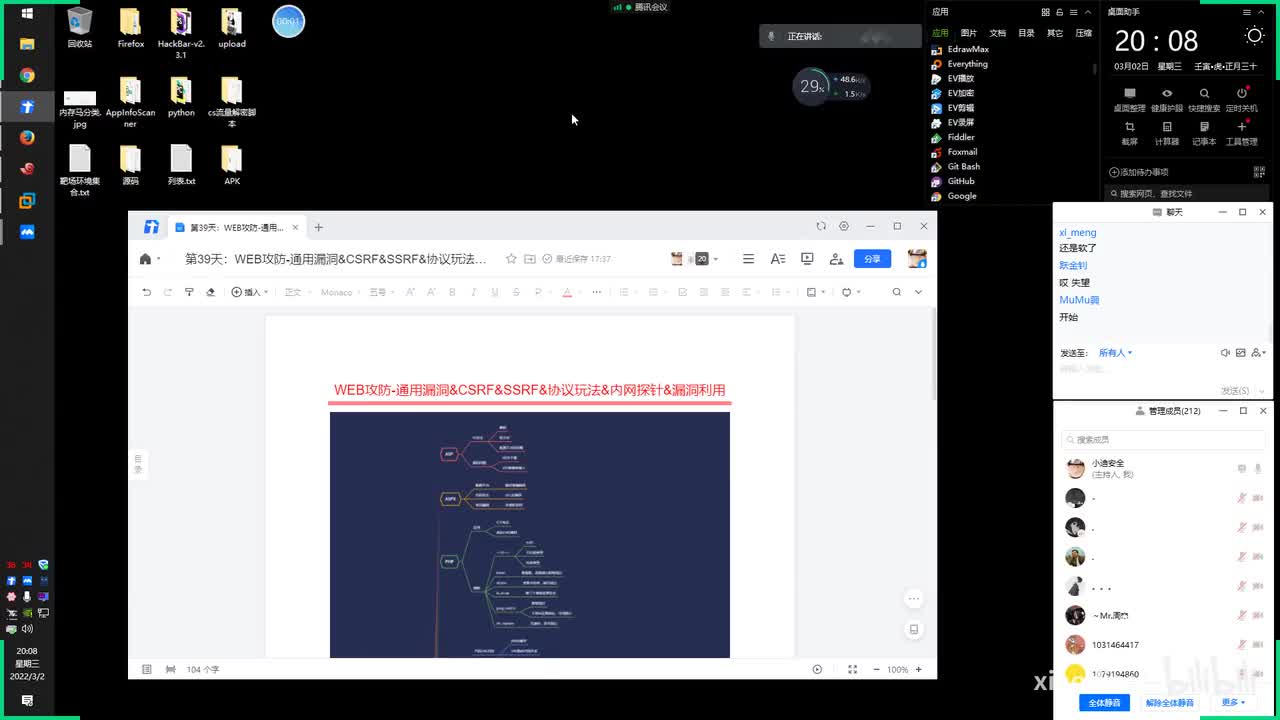
Task: Zoom out the document with minus
Action: (876, 669)
